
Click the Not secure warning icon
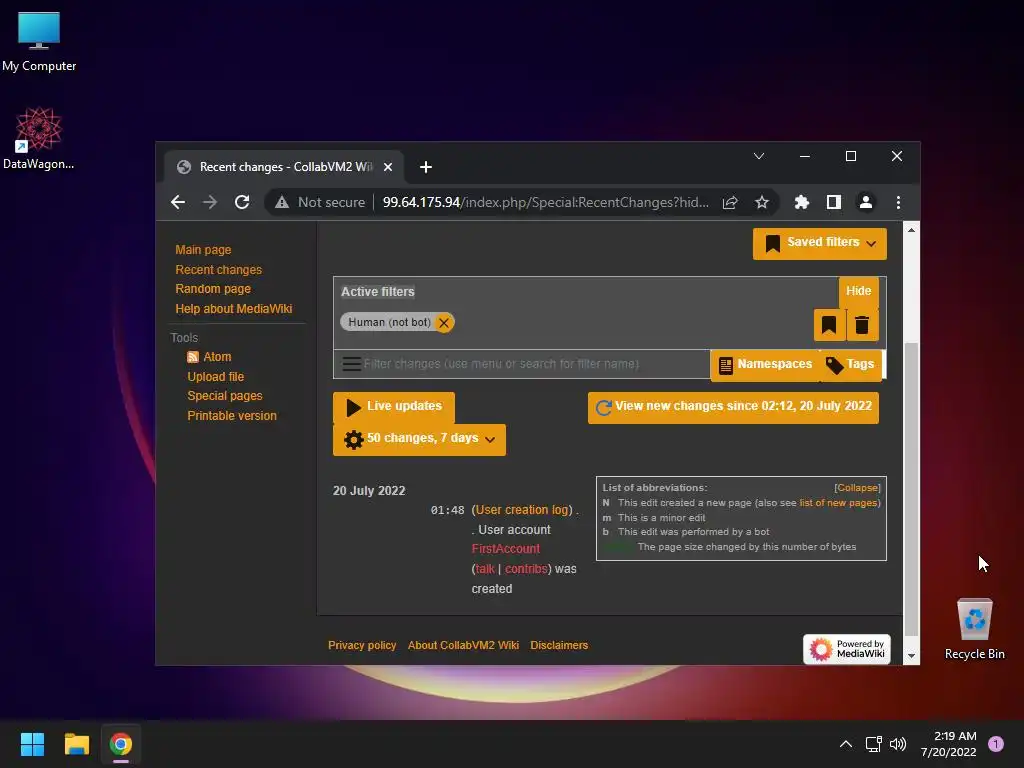point(281,202)
